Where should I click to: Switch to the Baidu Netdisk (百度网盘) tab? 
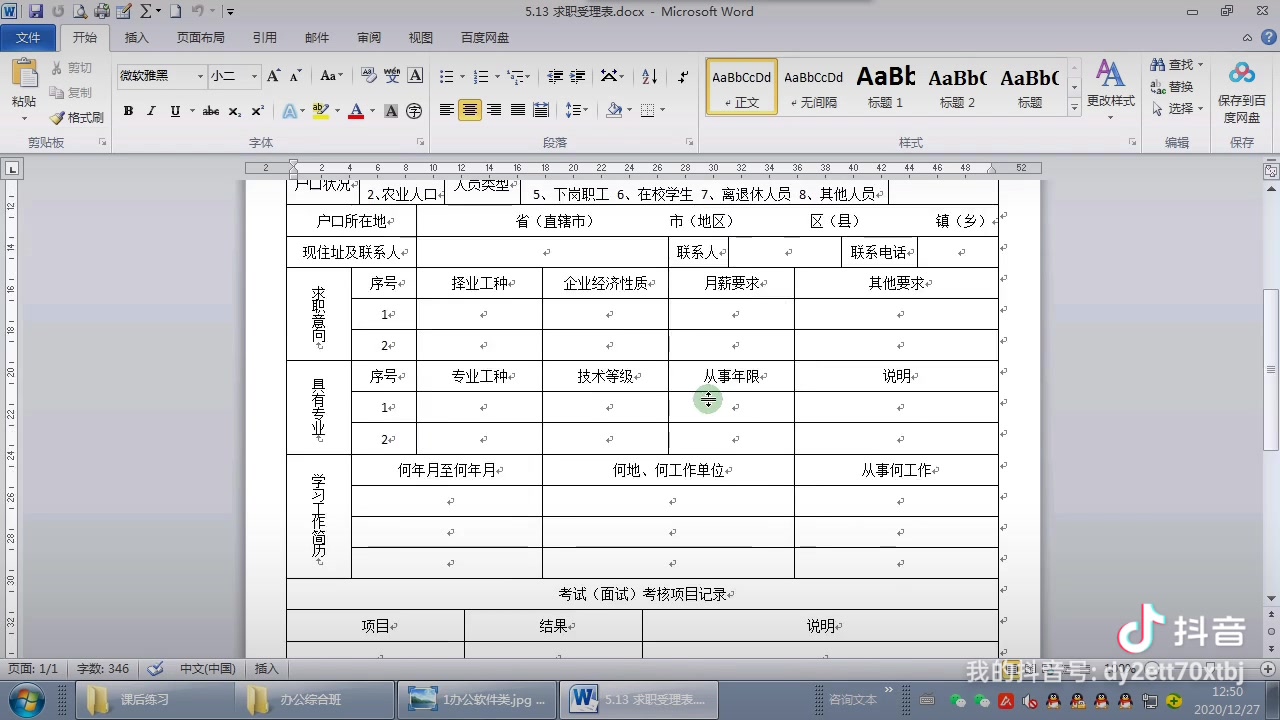[485, 38]
